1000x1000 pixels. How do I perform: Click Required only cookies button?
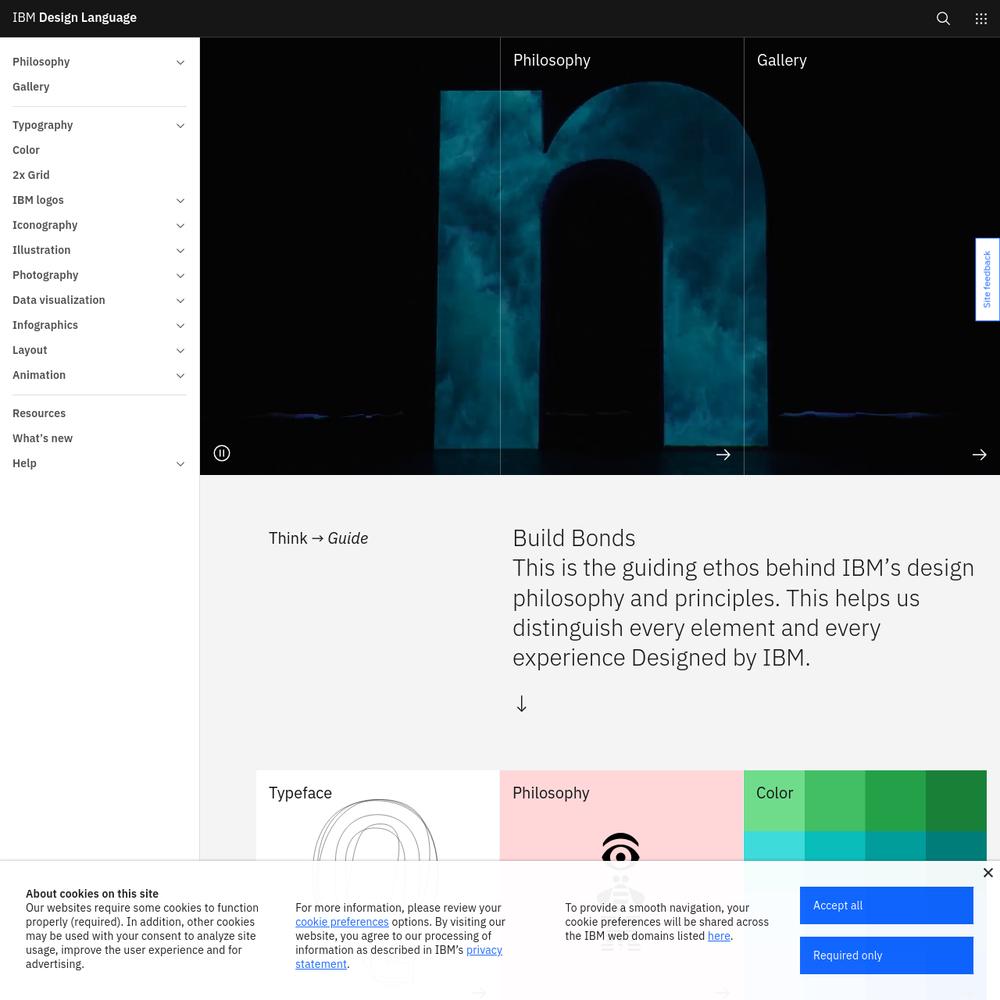886,955
